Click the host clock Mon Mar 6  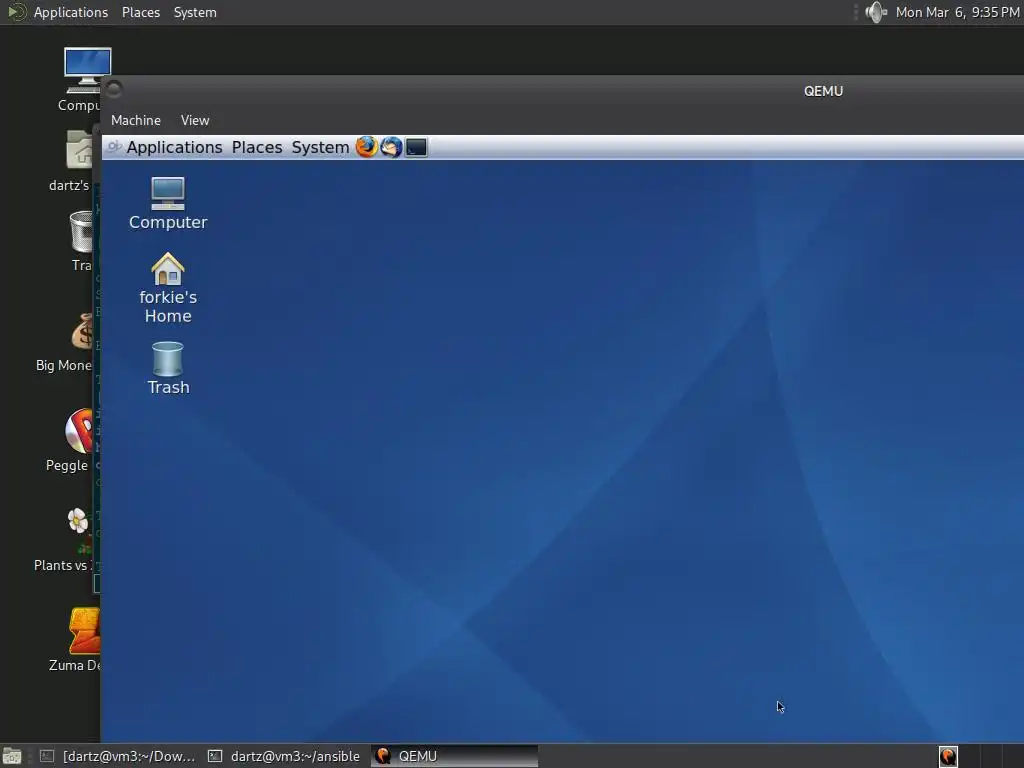[957, 12]
